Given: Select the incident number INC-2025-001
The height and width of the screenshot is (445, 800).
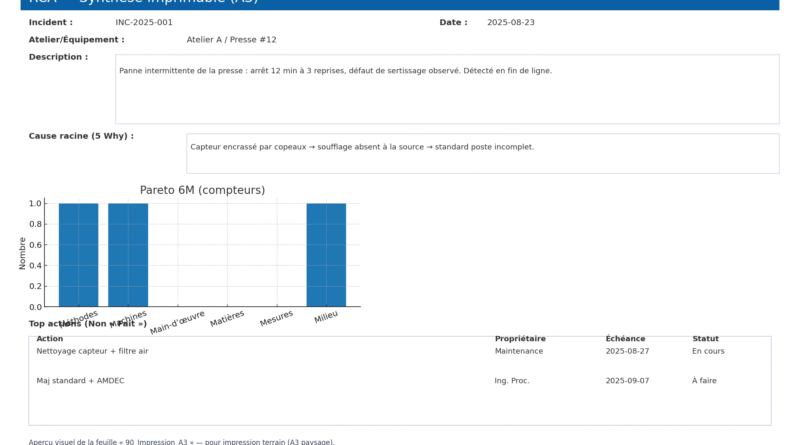Looking at the screenshot, I should click(144, 22).
